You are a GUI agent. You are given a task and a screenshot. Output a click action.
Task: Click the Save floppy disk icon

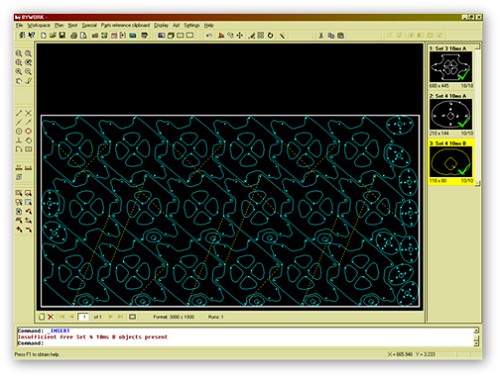point(62,35)
